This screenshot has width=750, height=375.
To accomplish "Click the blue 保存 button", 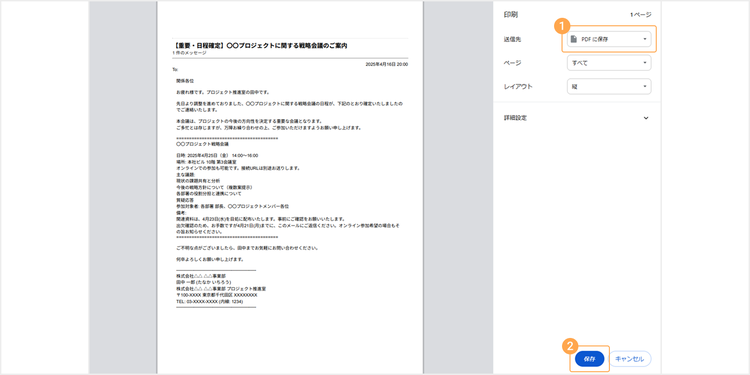I will 589,359.
